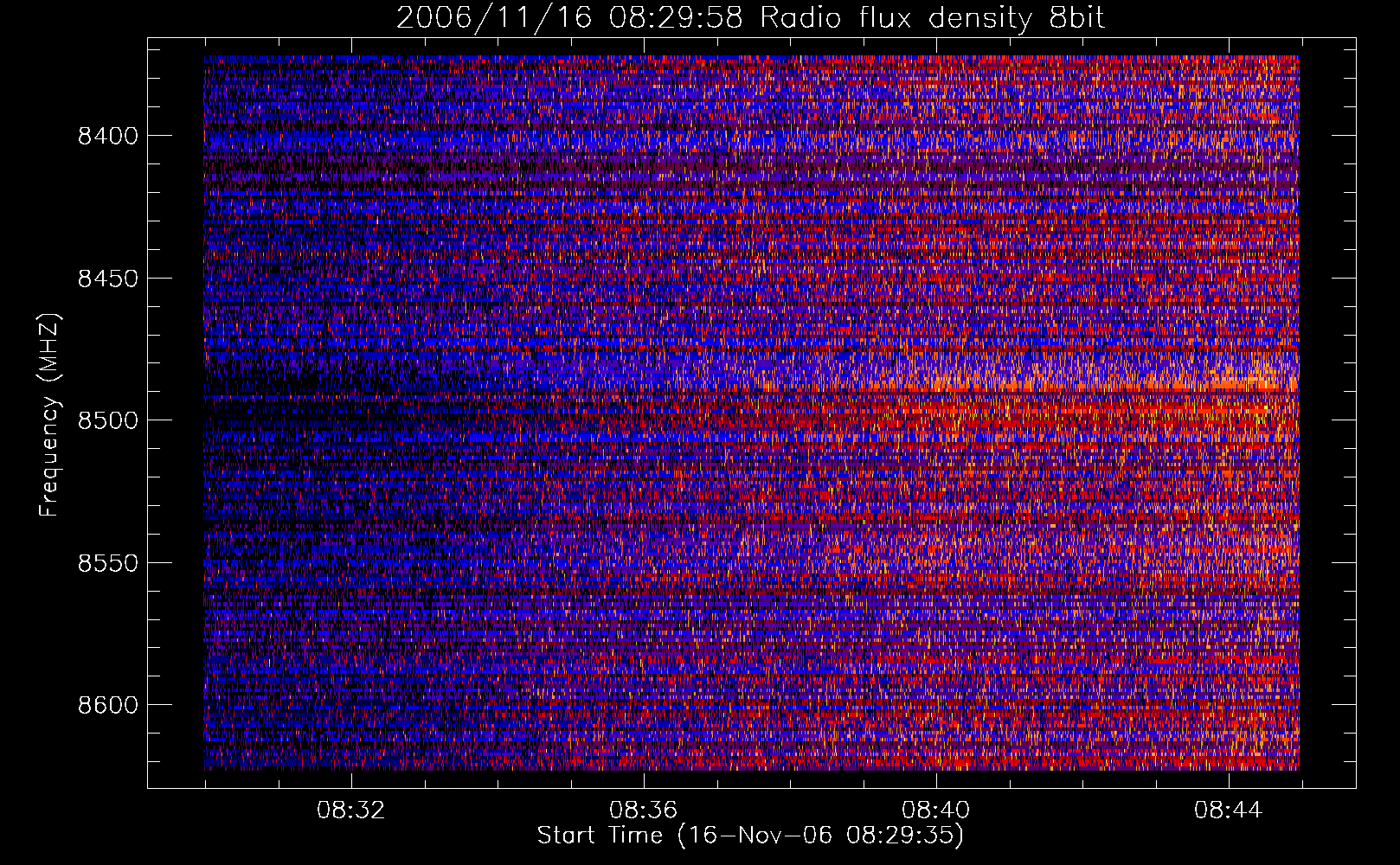Click the 08:36 time axis label
Viewport: 1400px width, 865px height.
click(x=643, y=811)
